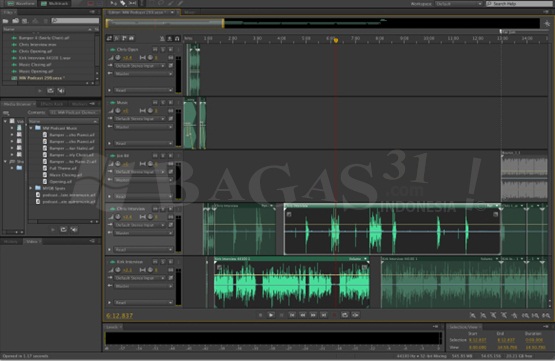Click the Skip Selection button in transport

click(355, 315)
